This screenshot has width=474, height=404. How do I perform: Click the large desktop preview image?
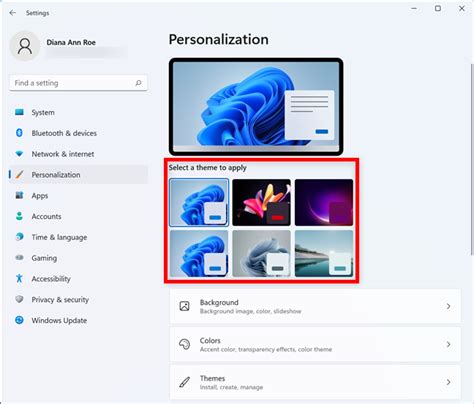[256, 107]
